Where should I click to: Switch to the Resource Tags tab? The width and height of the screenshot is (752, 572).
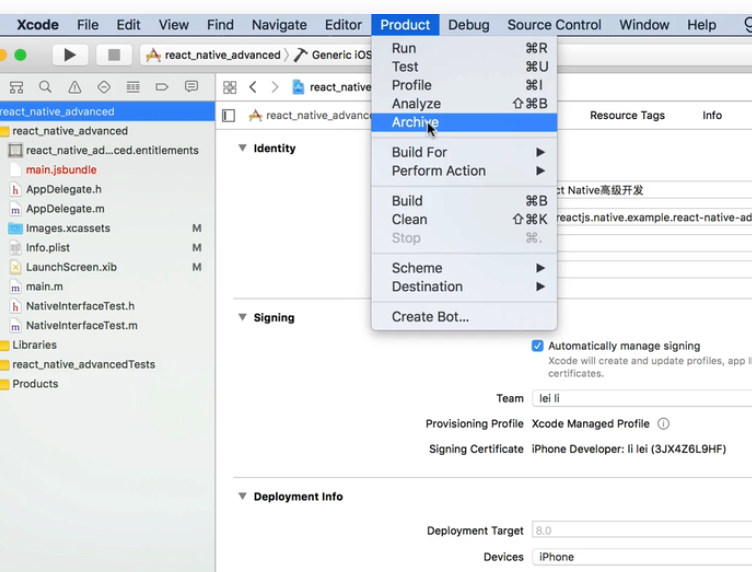pos(627,116)
